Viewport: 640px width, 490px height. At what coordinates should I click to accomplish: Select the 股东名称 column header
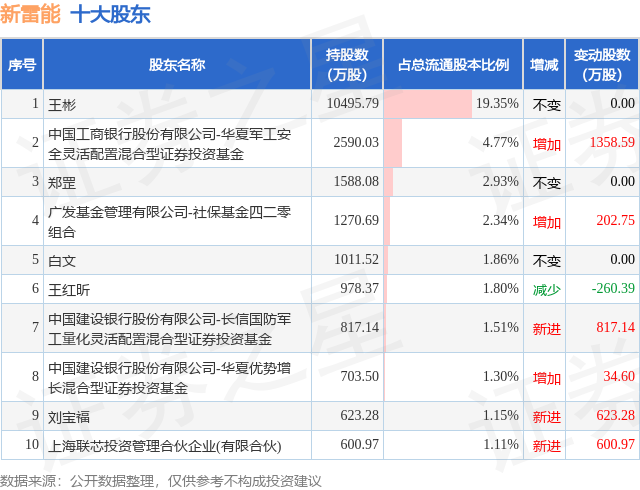tap(177, 65)
